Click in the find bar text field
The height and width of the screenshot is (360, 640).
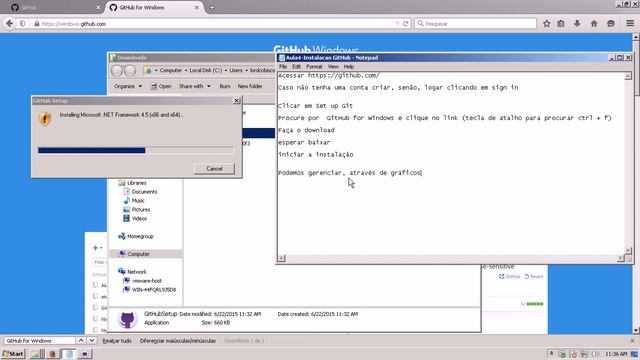point(40,340)
